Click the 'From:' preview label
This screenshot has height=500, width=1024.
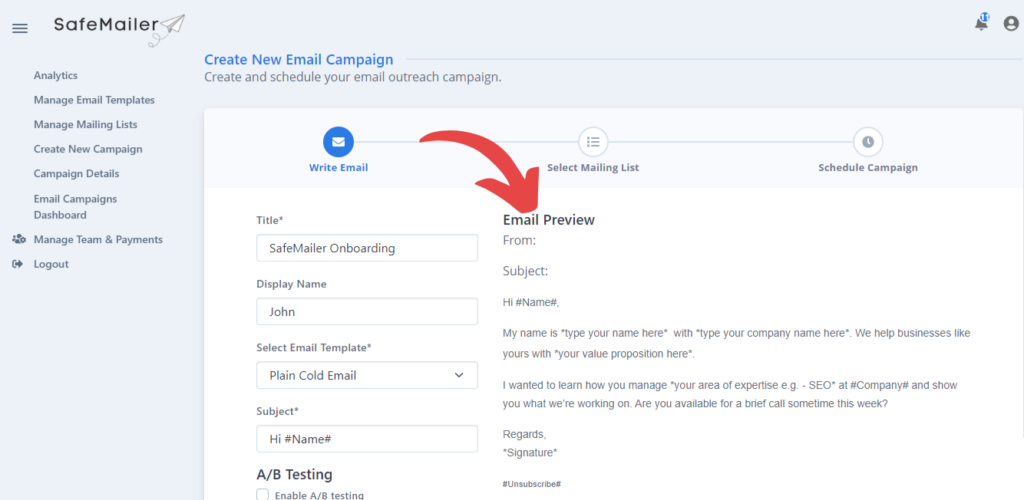point(519,240)
